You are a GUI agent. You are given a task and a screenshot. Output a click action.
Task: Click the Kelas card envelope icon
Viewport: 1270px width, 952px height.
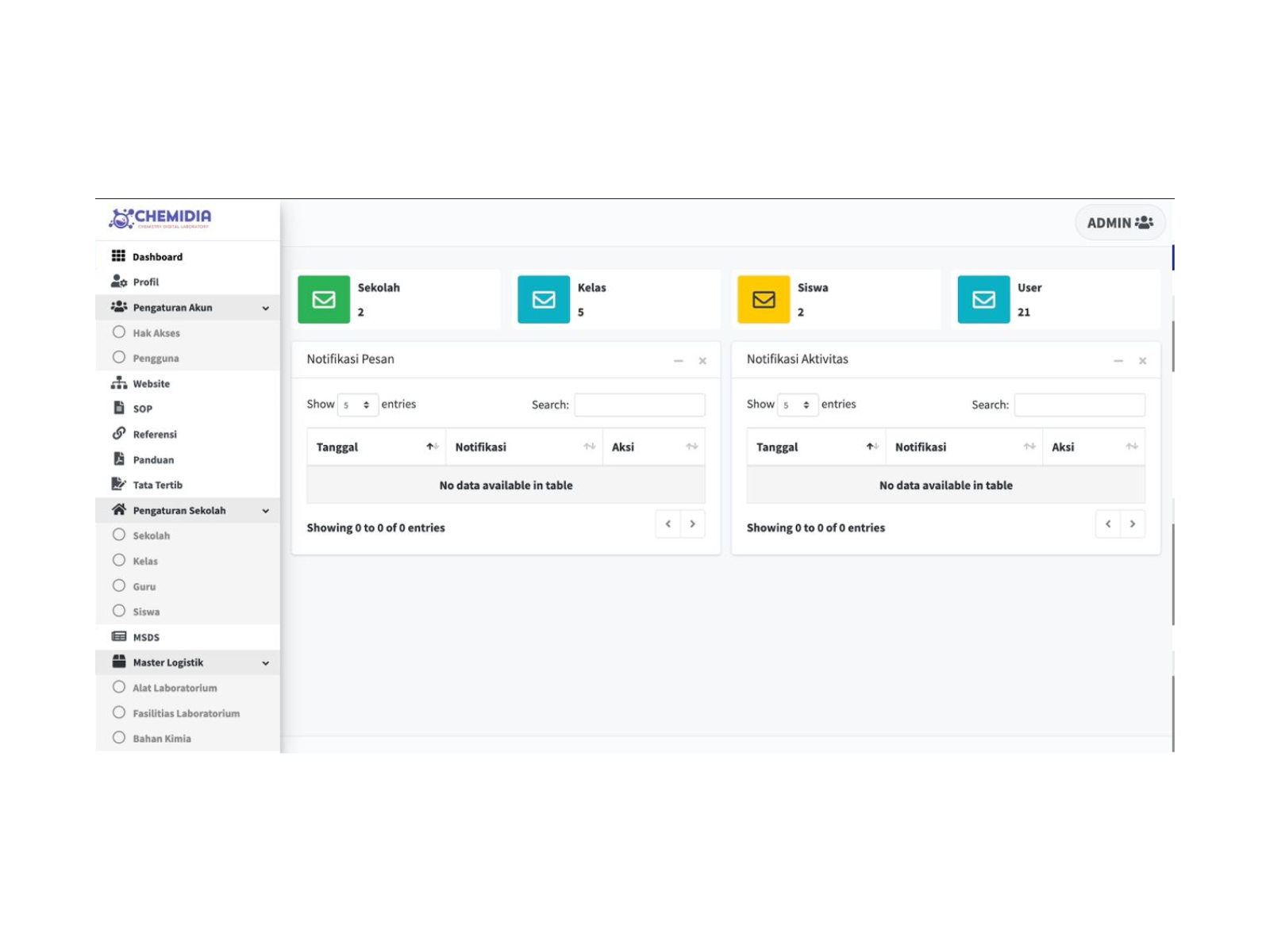(544, 299)
